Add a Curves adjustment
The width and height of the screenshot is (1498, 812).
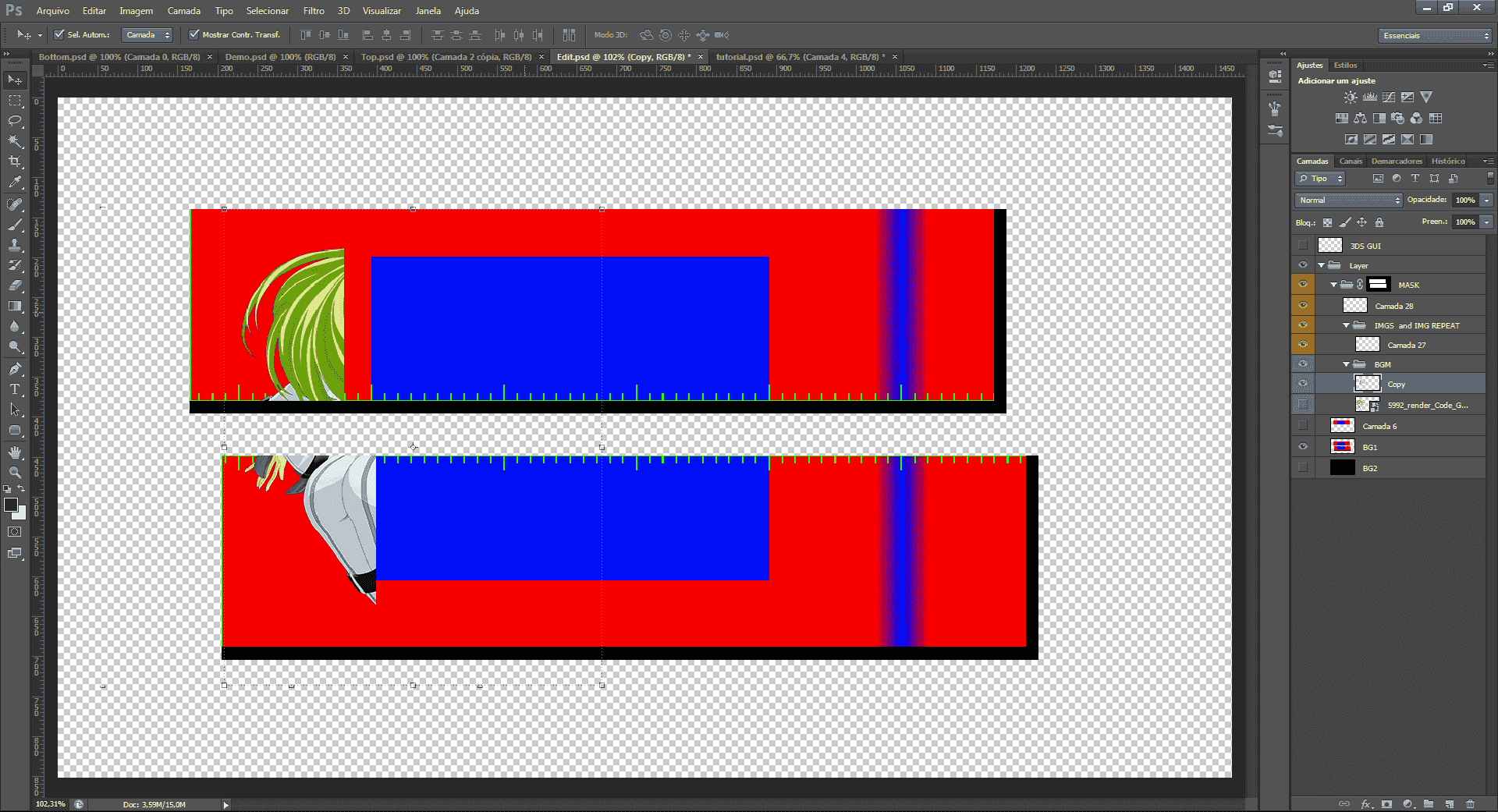click(1389, 98)
